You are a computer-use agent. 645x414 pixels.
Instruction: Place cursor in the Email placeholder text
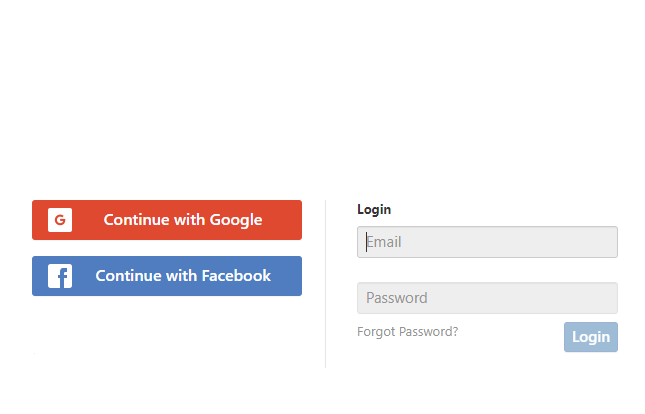[384, 242]
